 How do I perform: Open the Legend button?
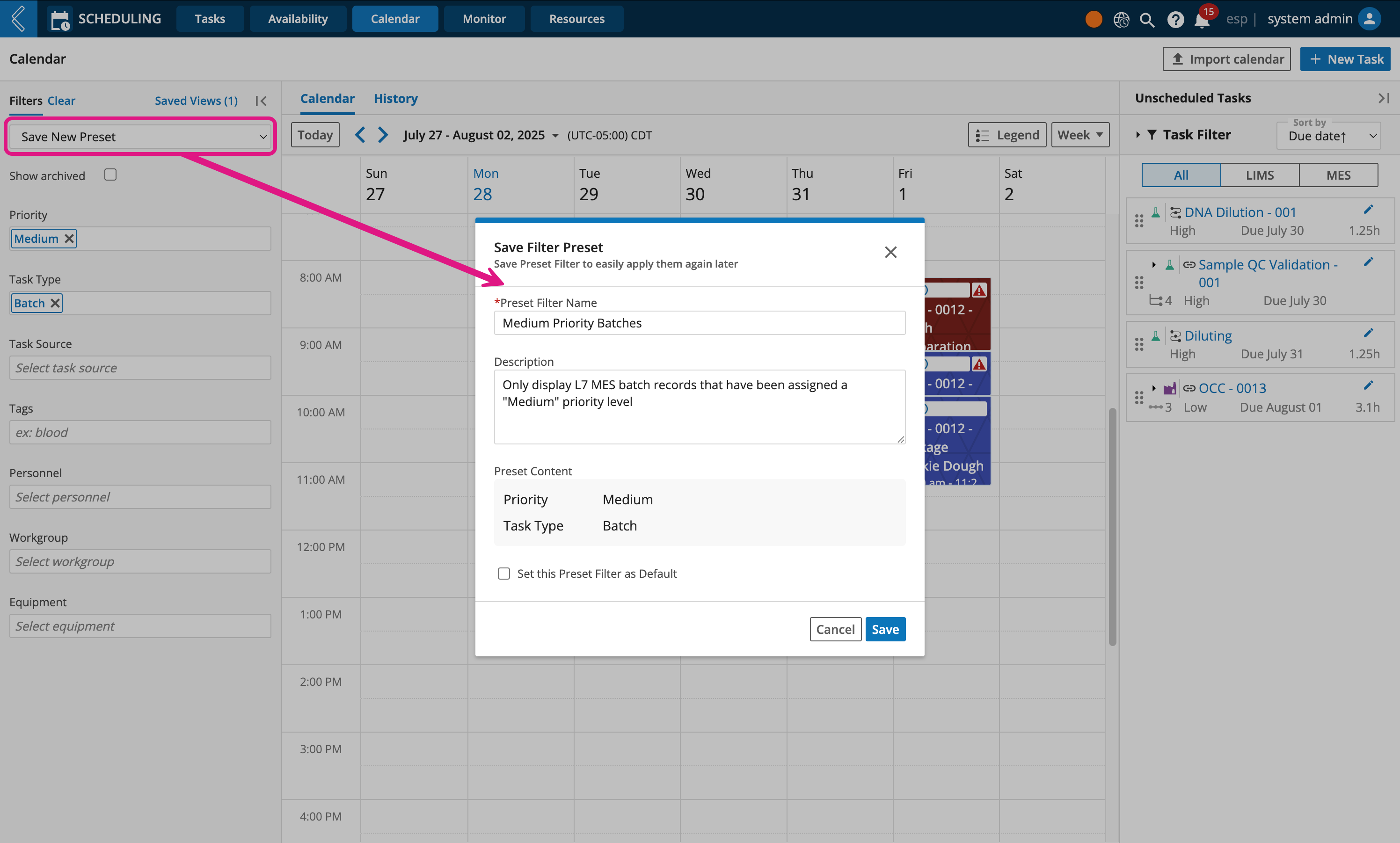pyautogui.click(x=1007, y=135)
